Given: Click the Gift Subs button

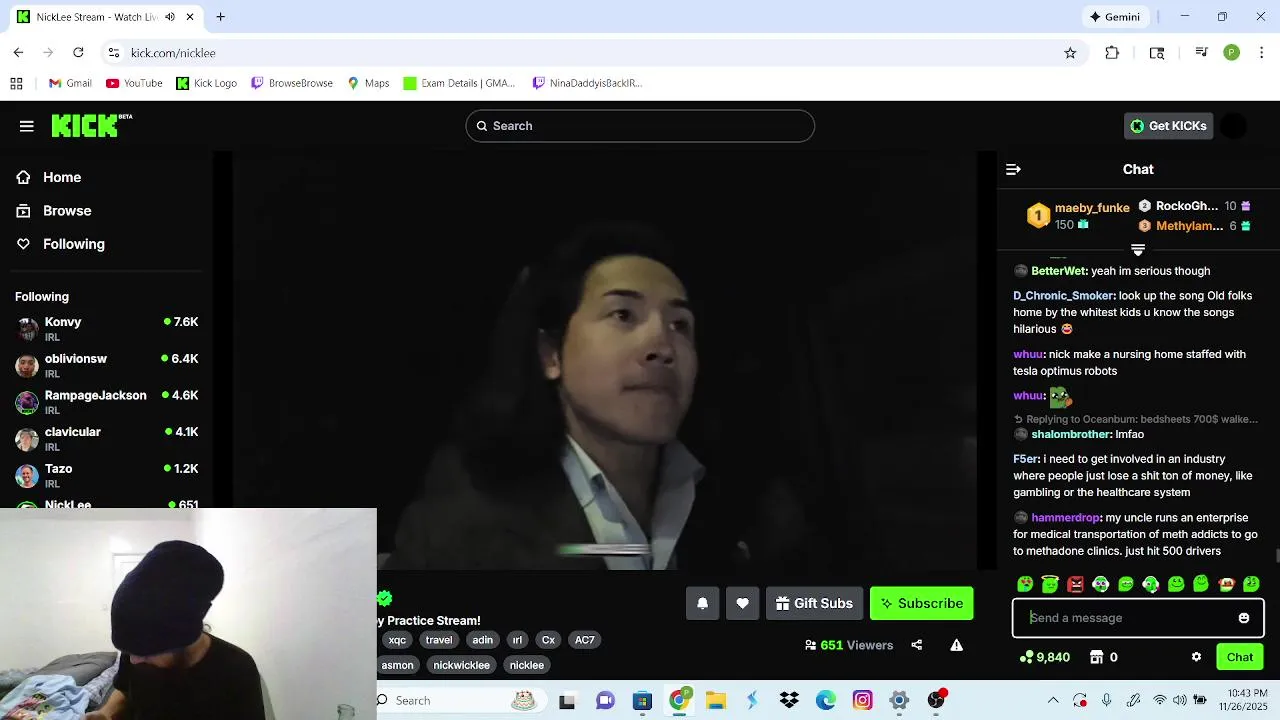Looking at the screenshot, I should click(813, 603).
